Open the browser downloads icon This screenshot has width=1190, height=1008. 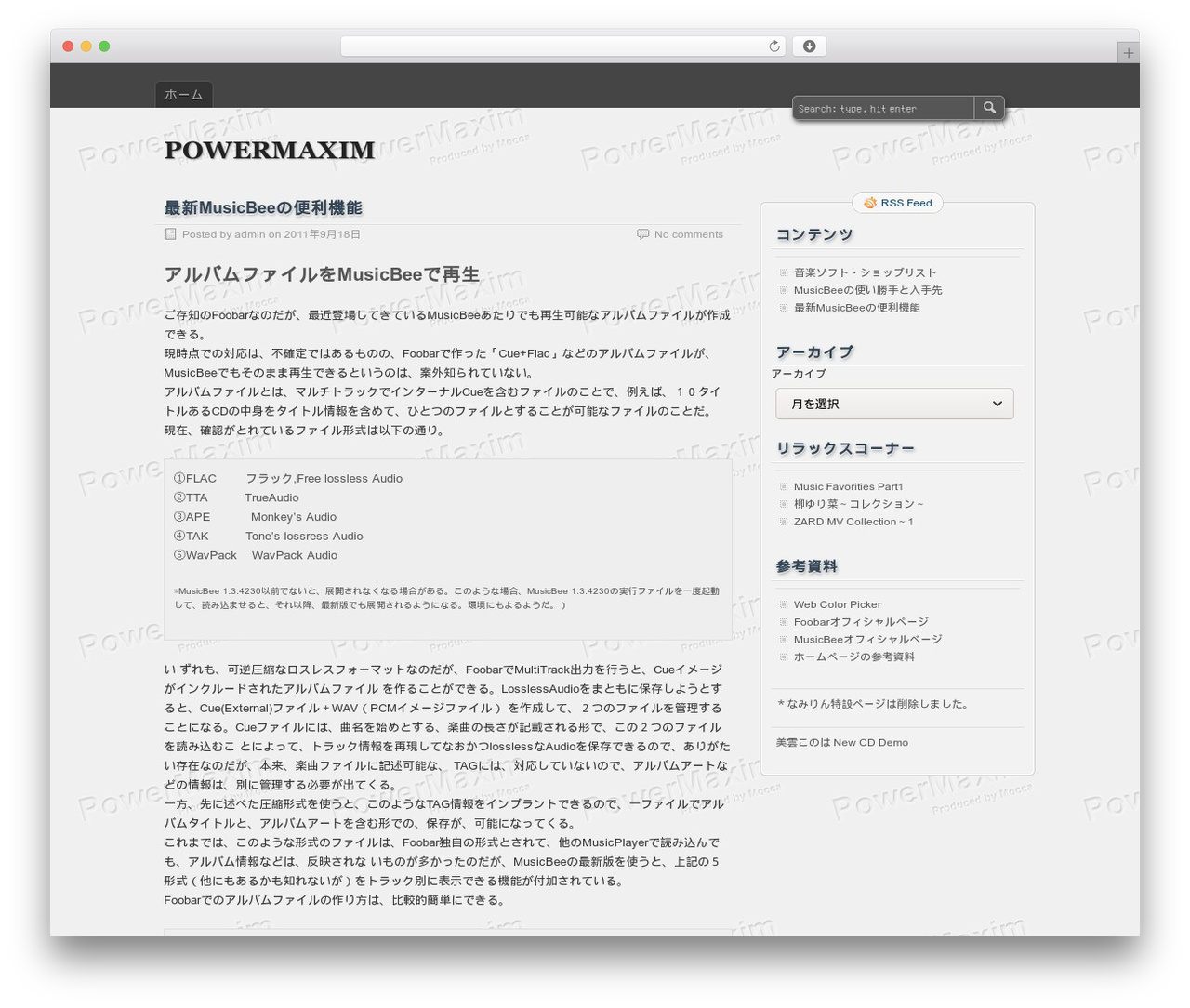(x=809, y=46)
